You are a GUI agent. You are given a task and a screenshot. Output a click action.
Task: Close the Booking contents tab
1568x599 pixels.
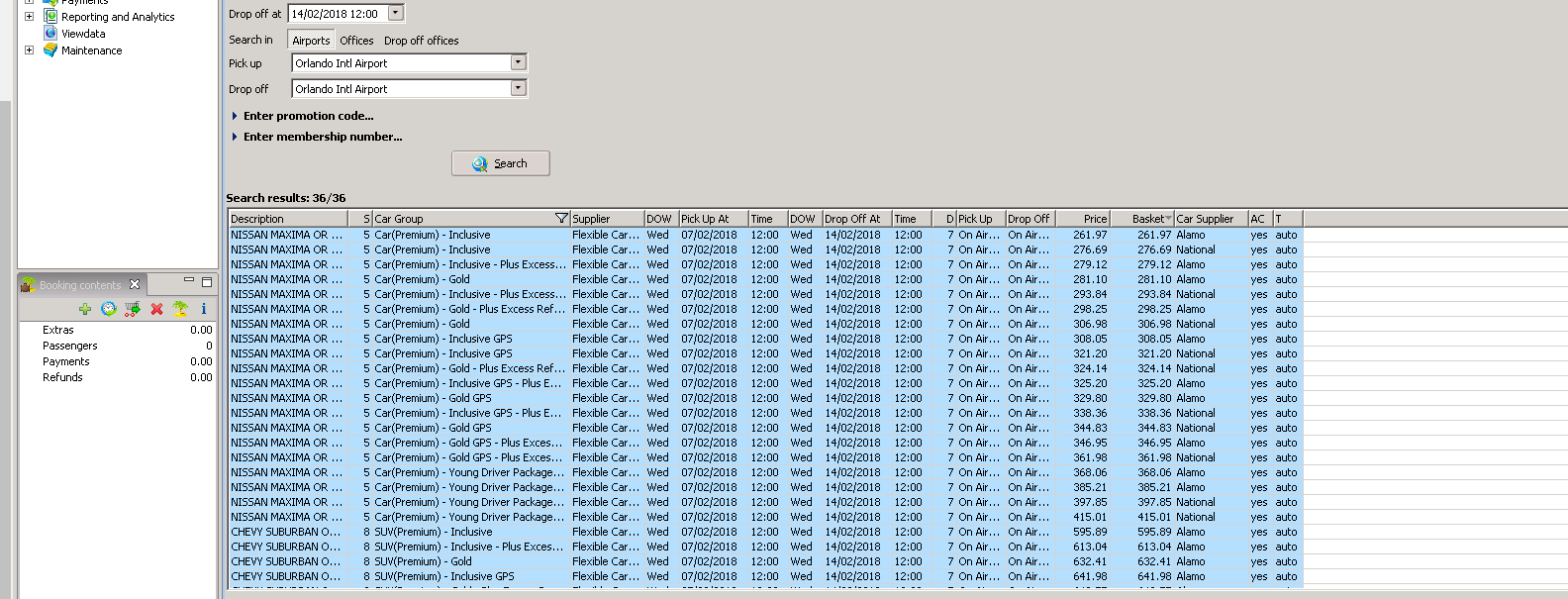(x=135, y=285)
